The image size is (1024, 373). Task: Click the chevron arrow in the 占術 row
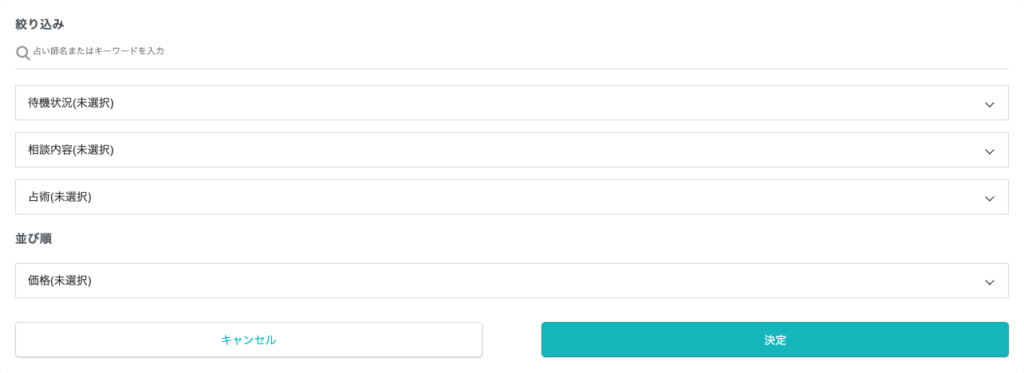989,199
